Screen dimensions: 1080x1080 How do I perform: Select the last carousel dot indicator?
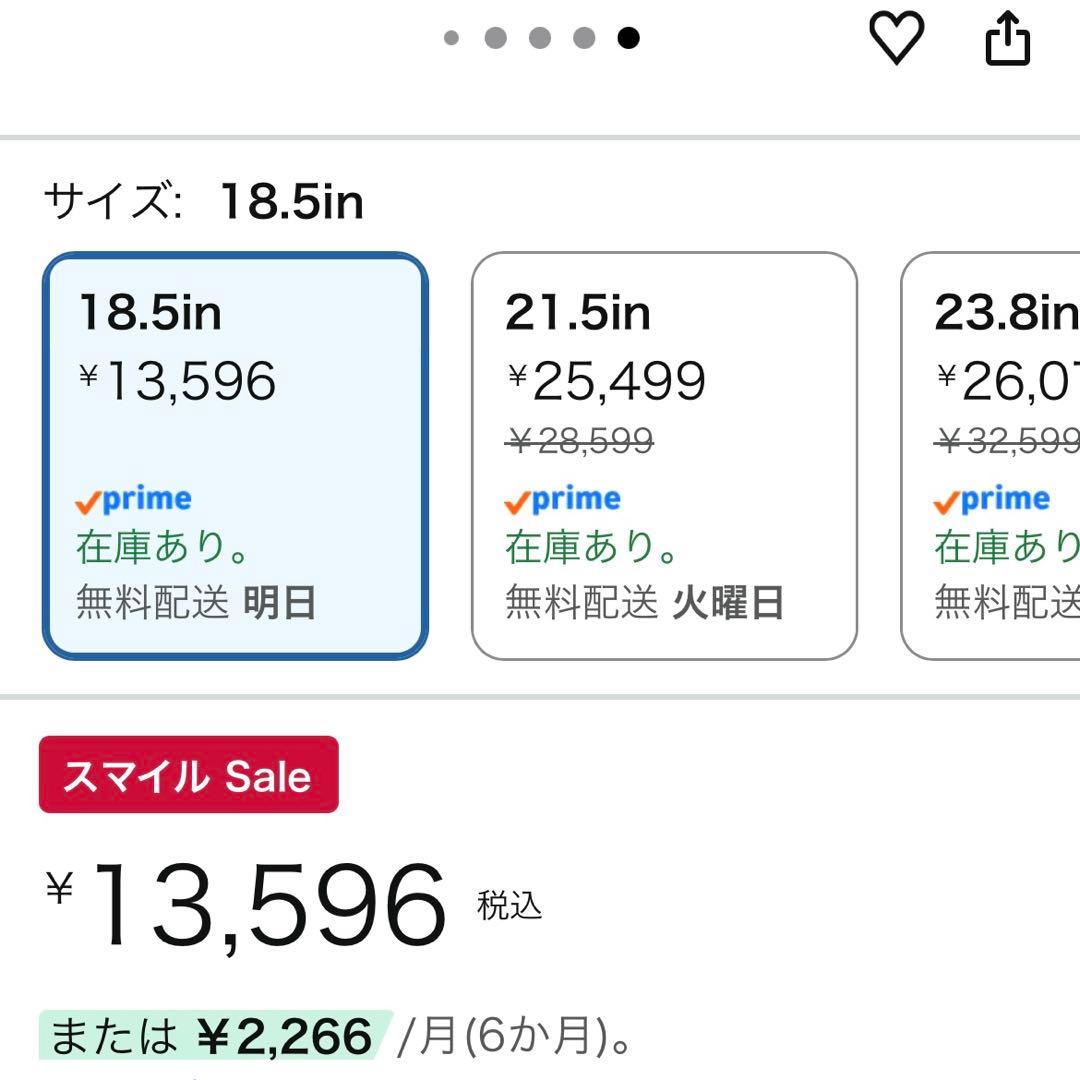tap(628, 38)
